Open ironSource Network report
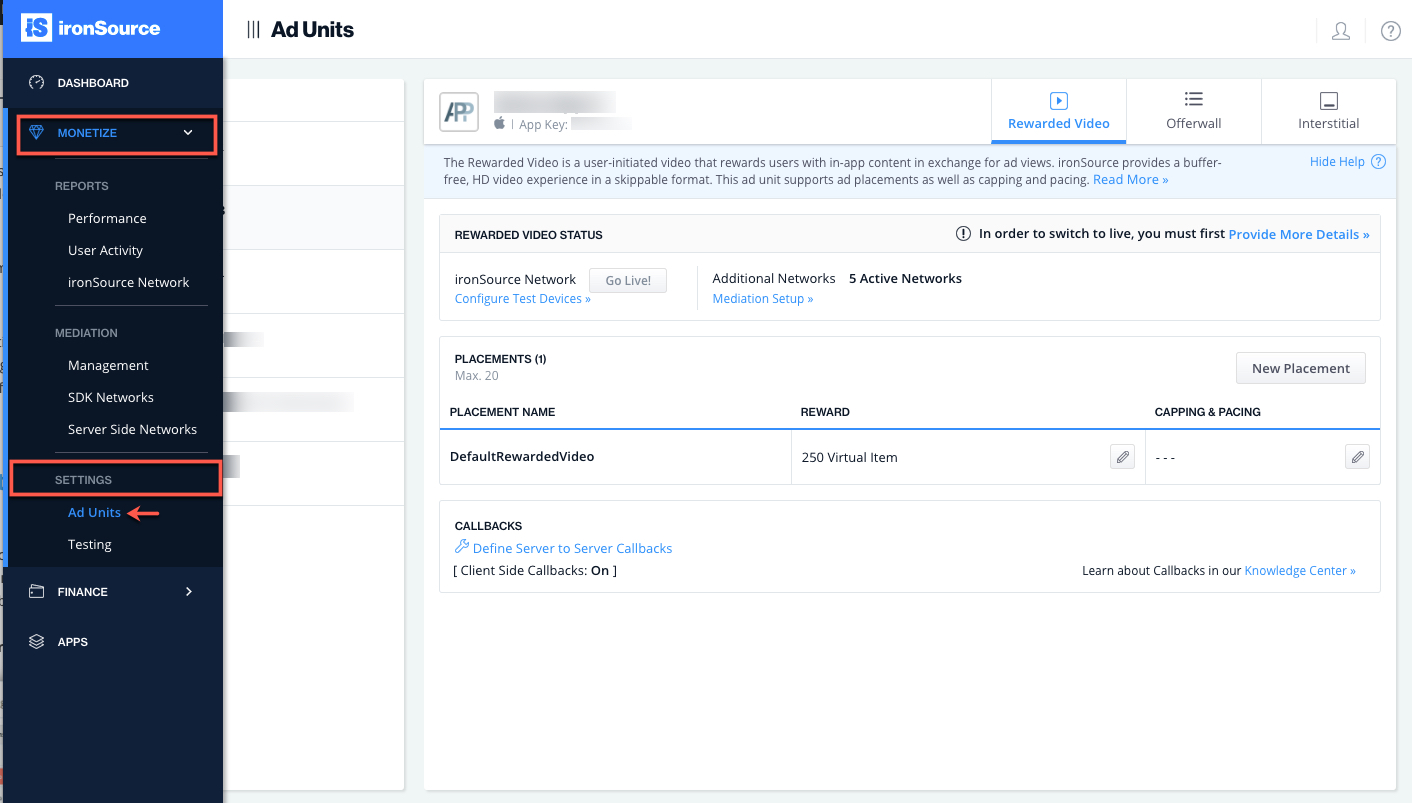This screenshot has width=1412, height=803. (128, 282)
